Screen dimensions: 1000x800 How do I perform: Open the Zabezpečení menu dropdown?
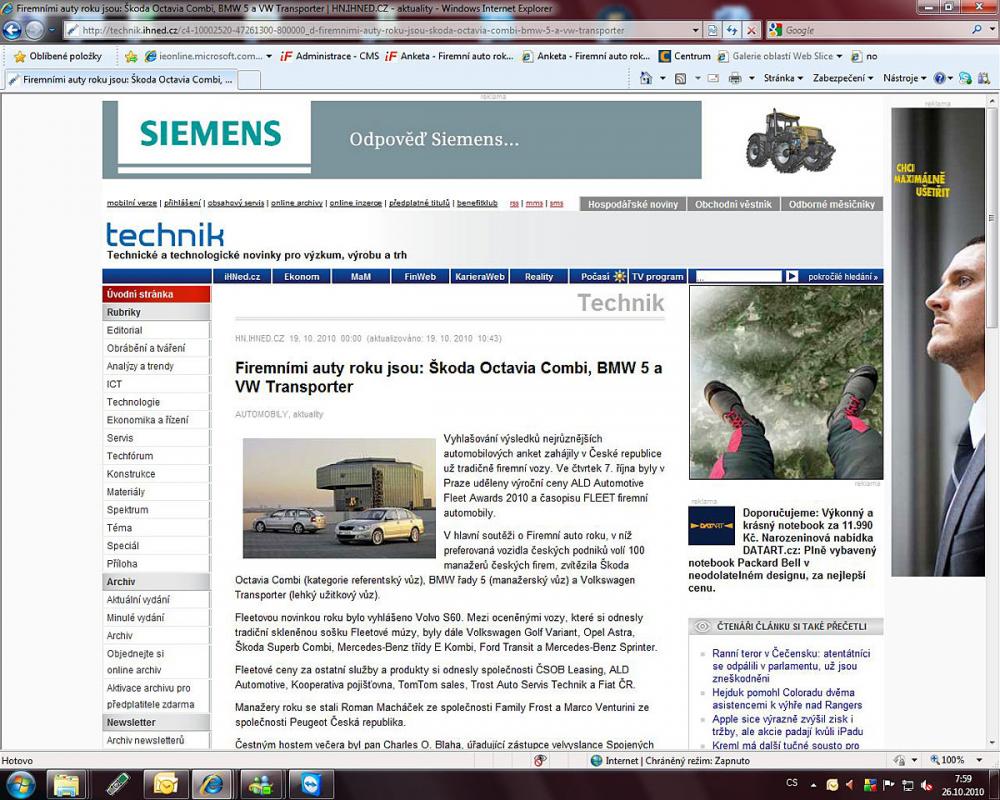click(x=842, y=78)
